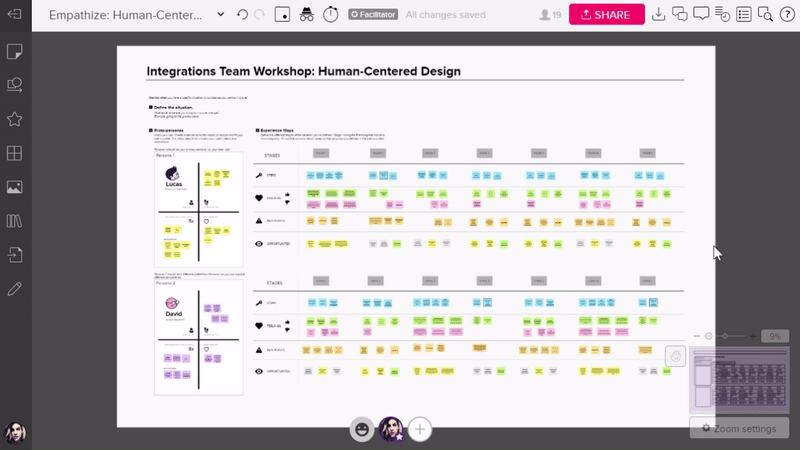Screen dimensions: 800x450
Task: Open find in mural search icon
Action: [765, 14]
